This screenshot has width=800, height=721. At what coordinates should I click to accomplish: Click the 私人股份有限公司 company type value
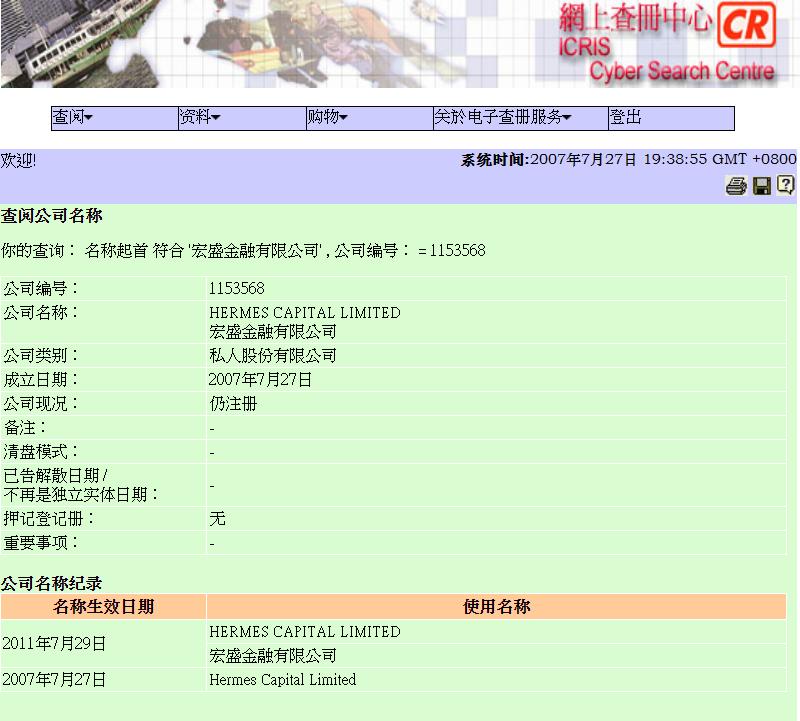(272, 356)
